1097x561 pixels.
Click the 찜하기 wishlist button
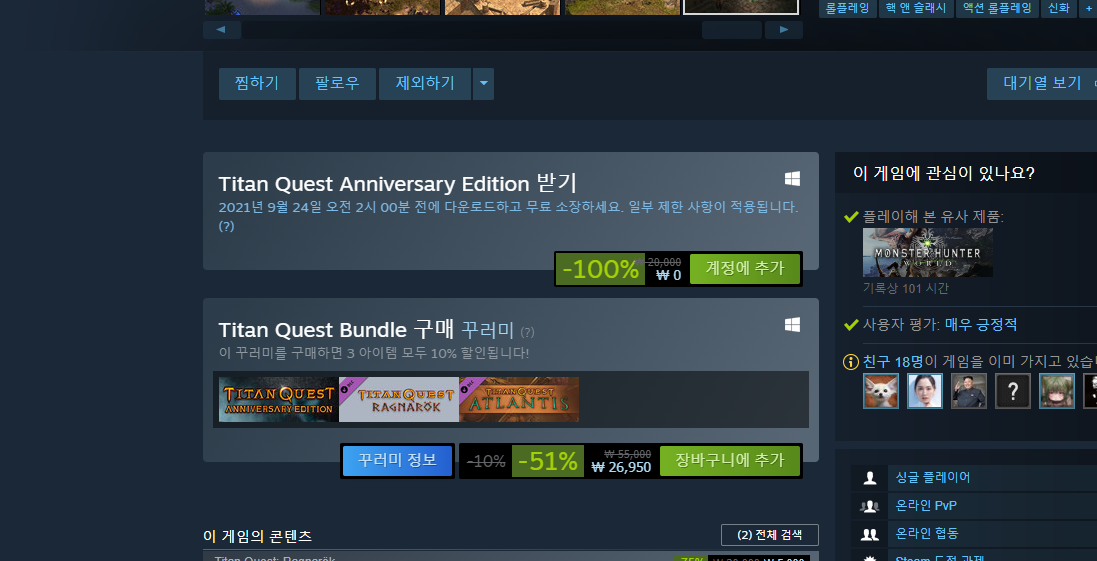(257, 84)
